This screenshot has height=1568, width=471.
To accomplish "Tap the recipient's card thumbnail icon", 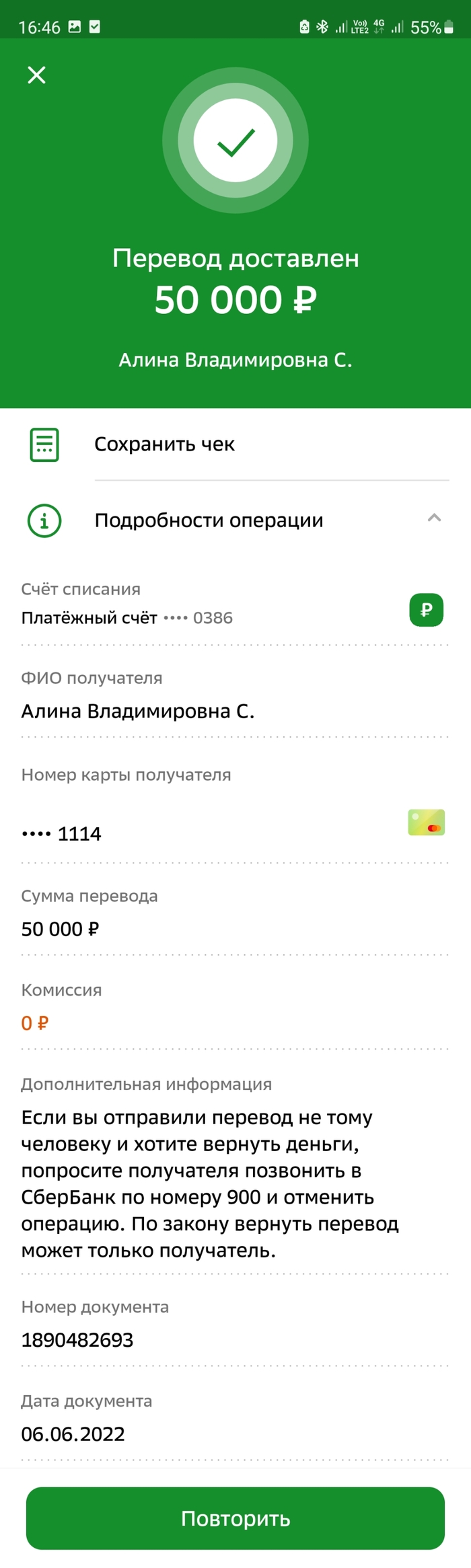I will pyautogui.click(x=426, y=822).
